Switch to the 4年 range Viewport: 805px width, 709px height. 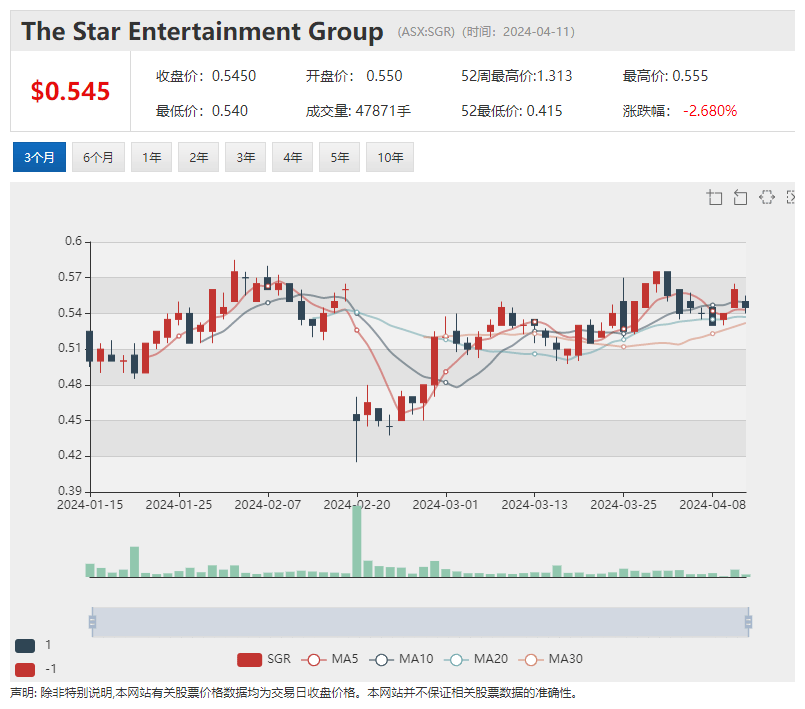click(x=292, y=157)
